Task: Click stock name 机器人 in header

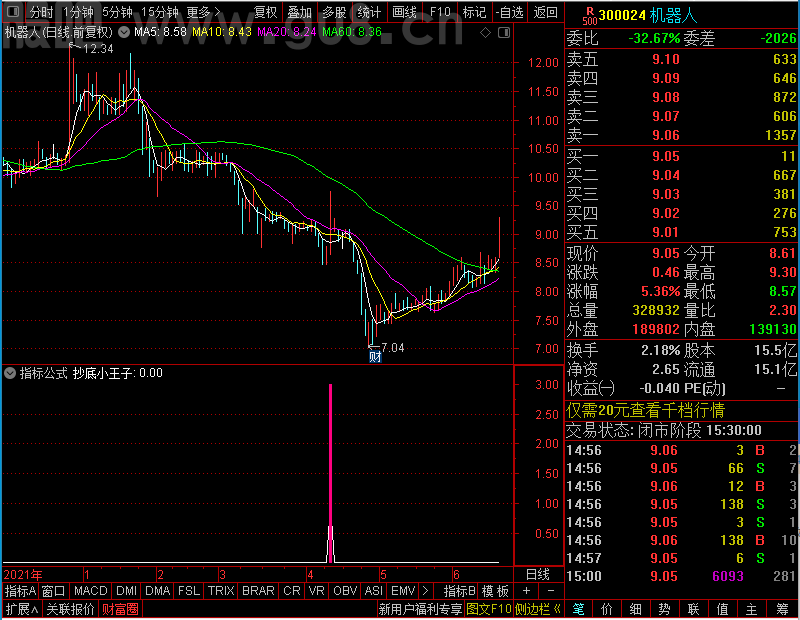Action: coord(673,16)
